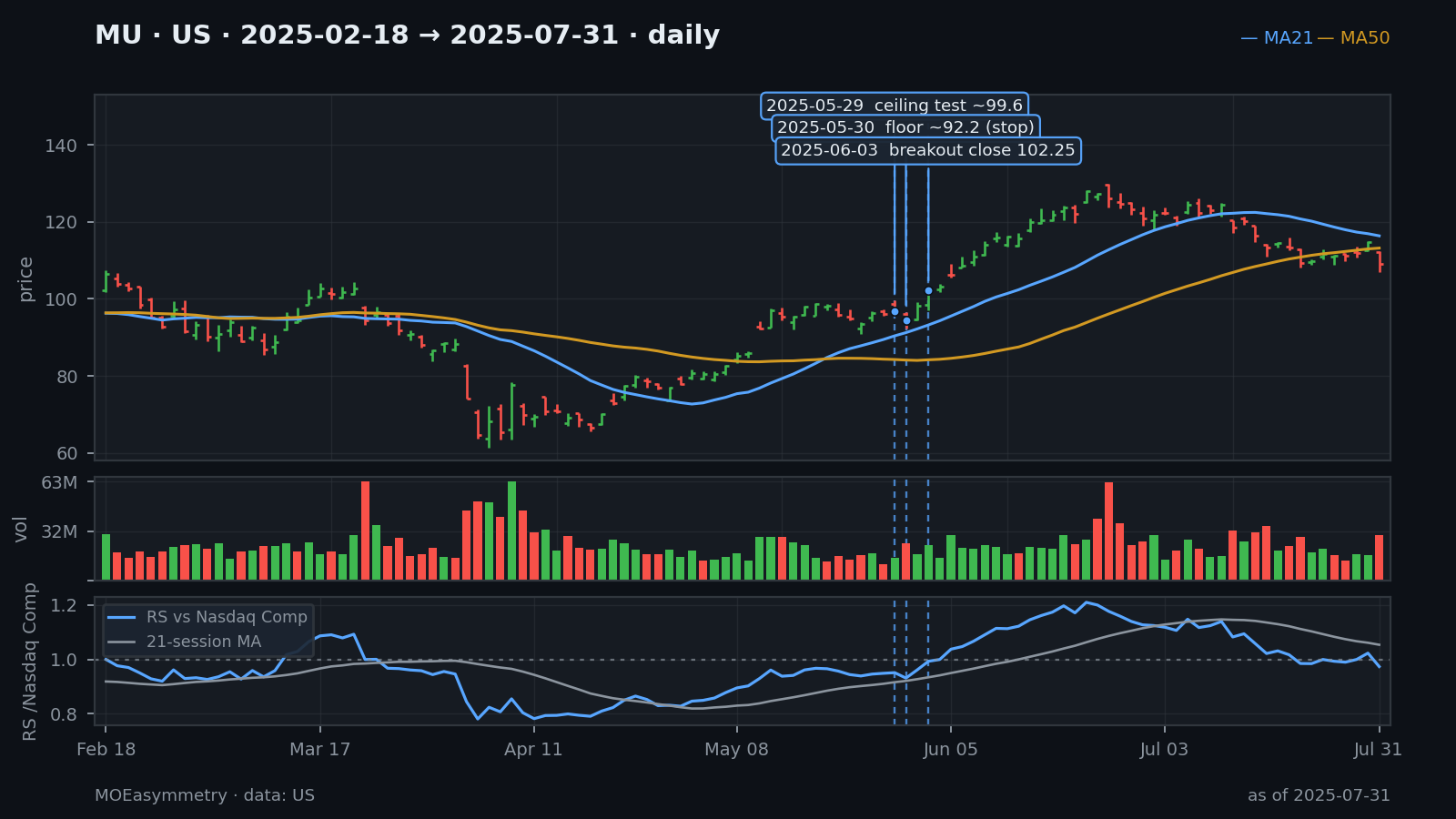Image resolution: width=1456 pixels, height=819 pixels.
Task: Click the 120 price axis tick
Action: point(61,223)
